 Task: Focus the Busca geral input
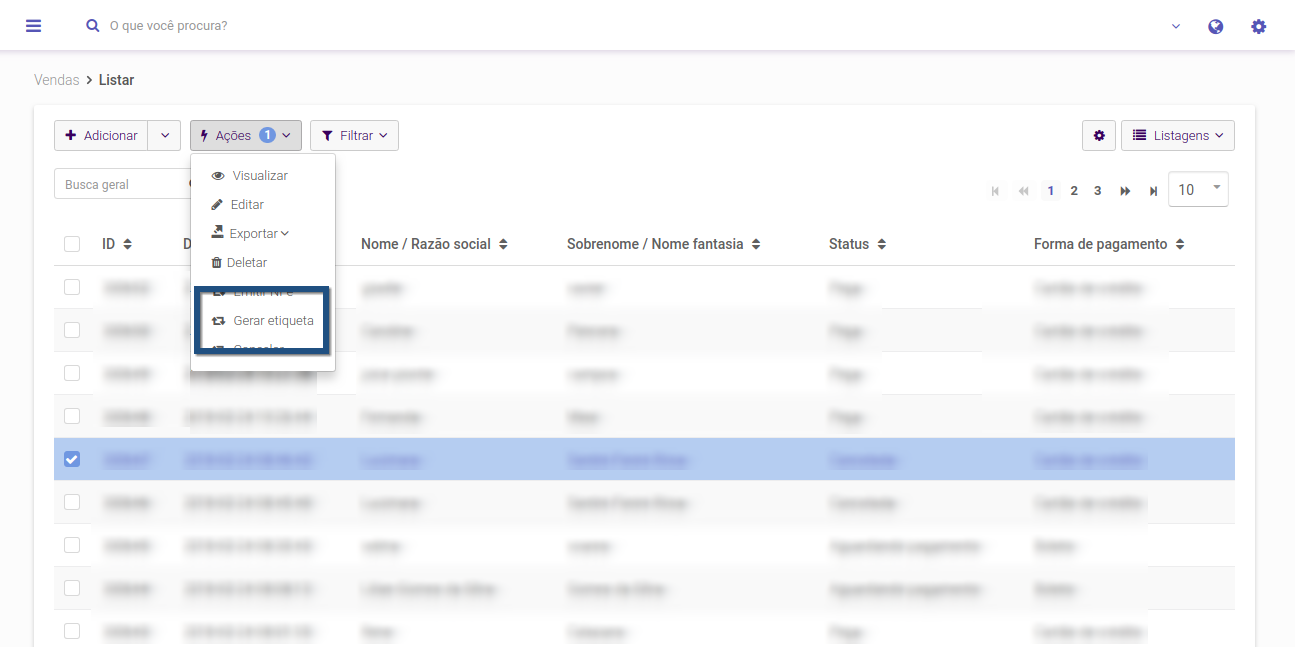click(122, 185)
